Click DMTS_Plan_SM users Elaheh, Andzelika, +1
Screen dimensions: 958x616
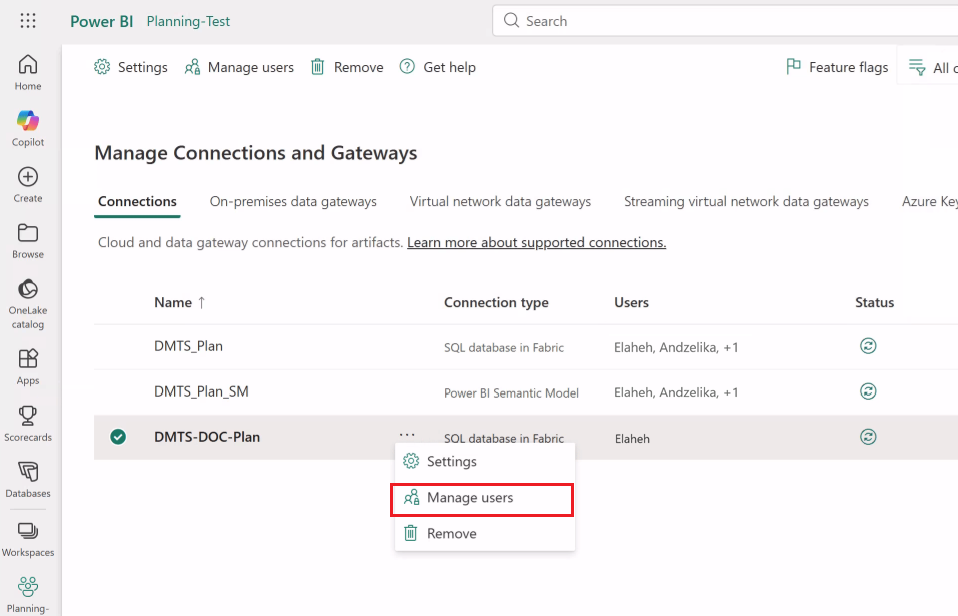[676, 392]
